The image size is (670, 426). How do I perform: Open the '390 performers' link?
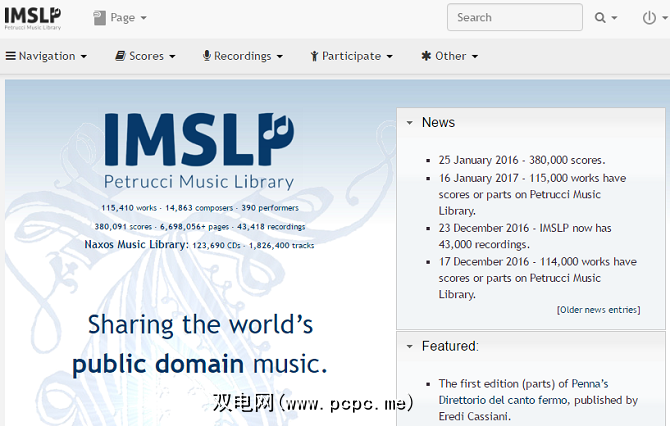coord(270,208)
